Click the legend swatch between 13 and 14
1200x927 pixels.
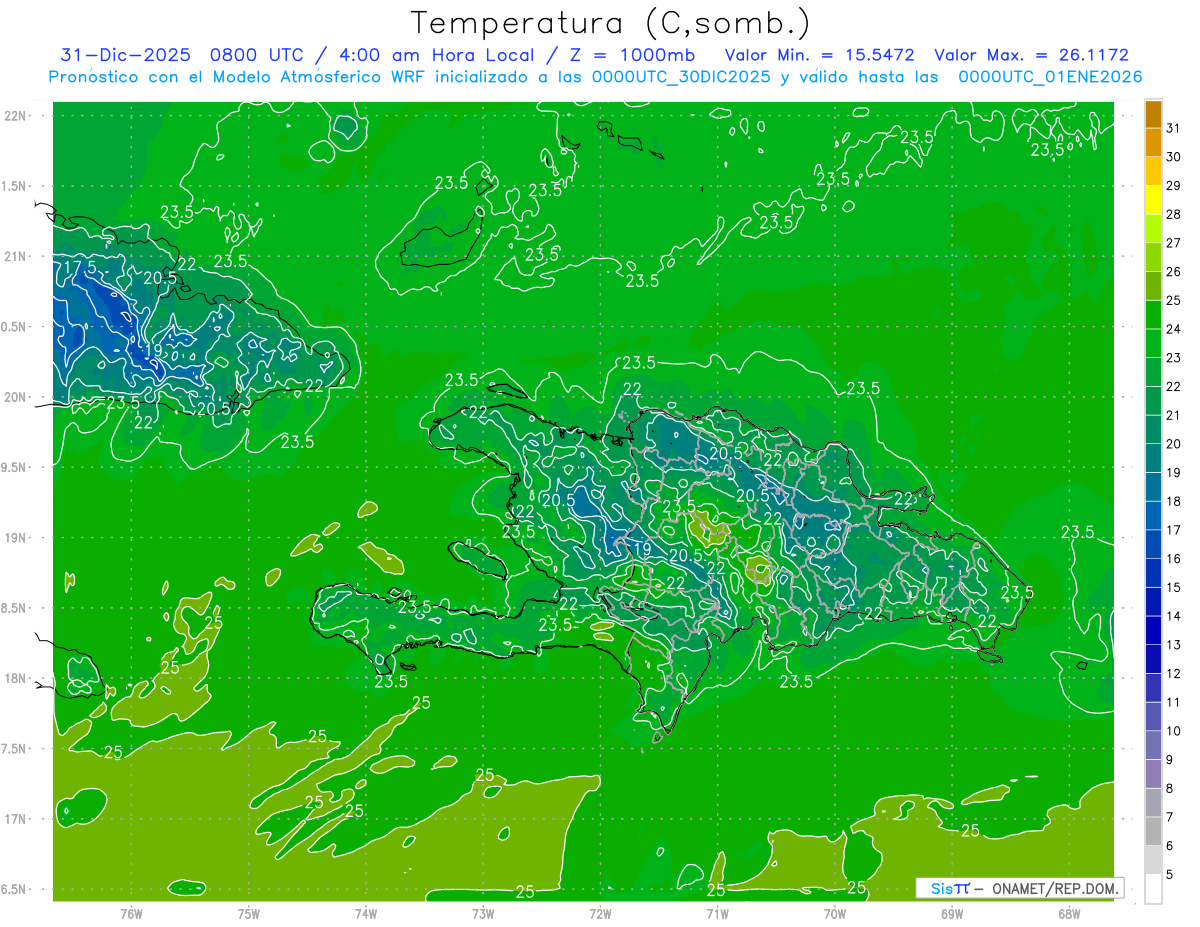pos(1153,631)
